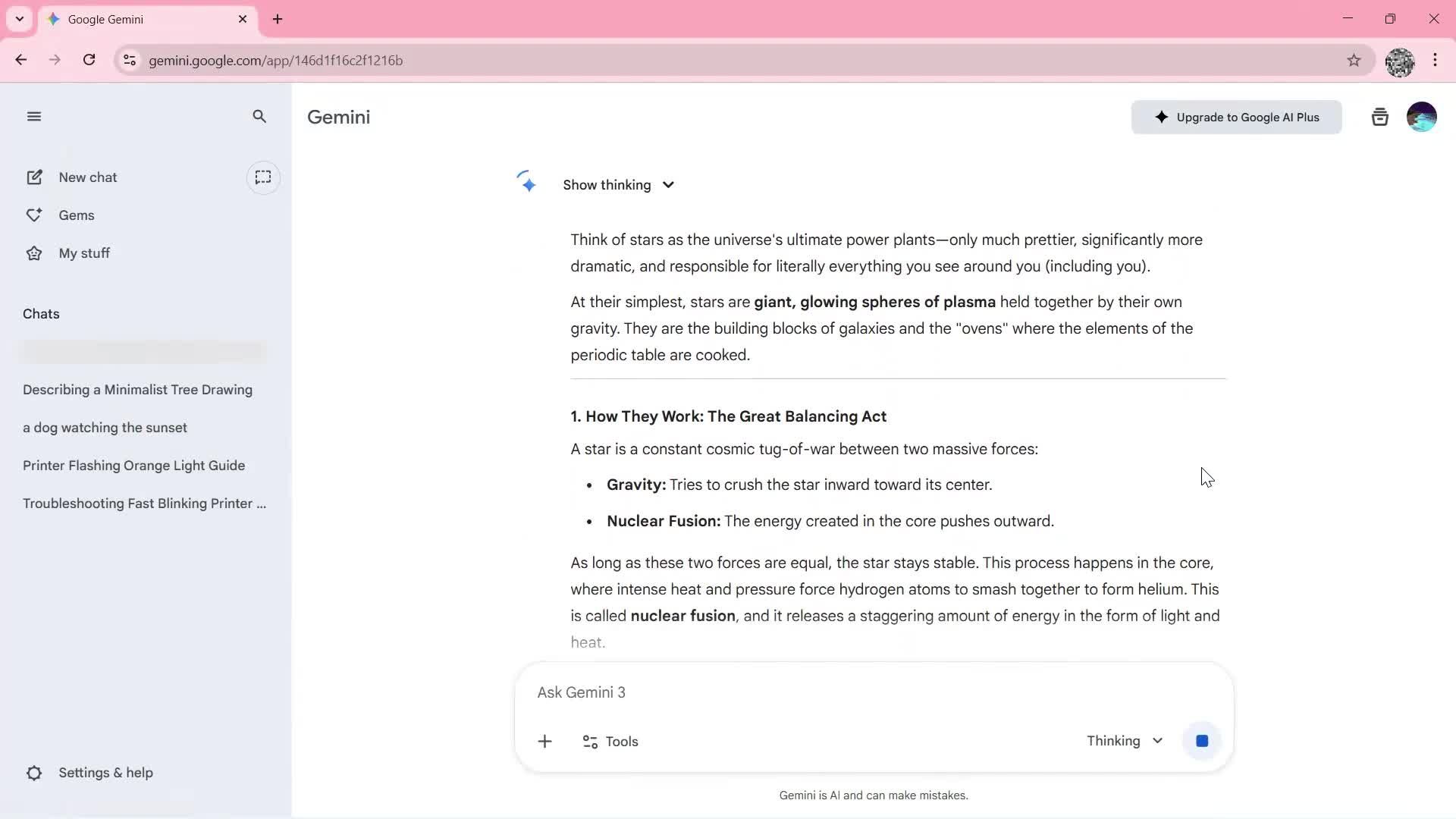Create a New chat
This screenshot has height=819, width=1456.
coord(86,177)
